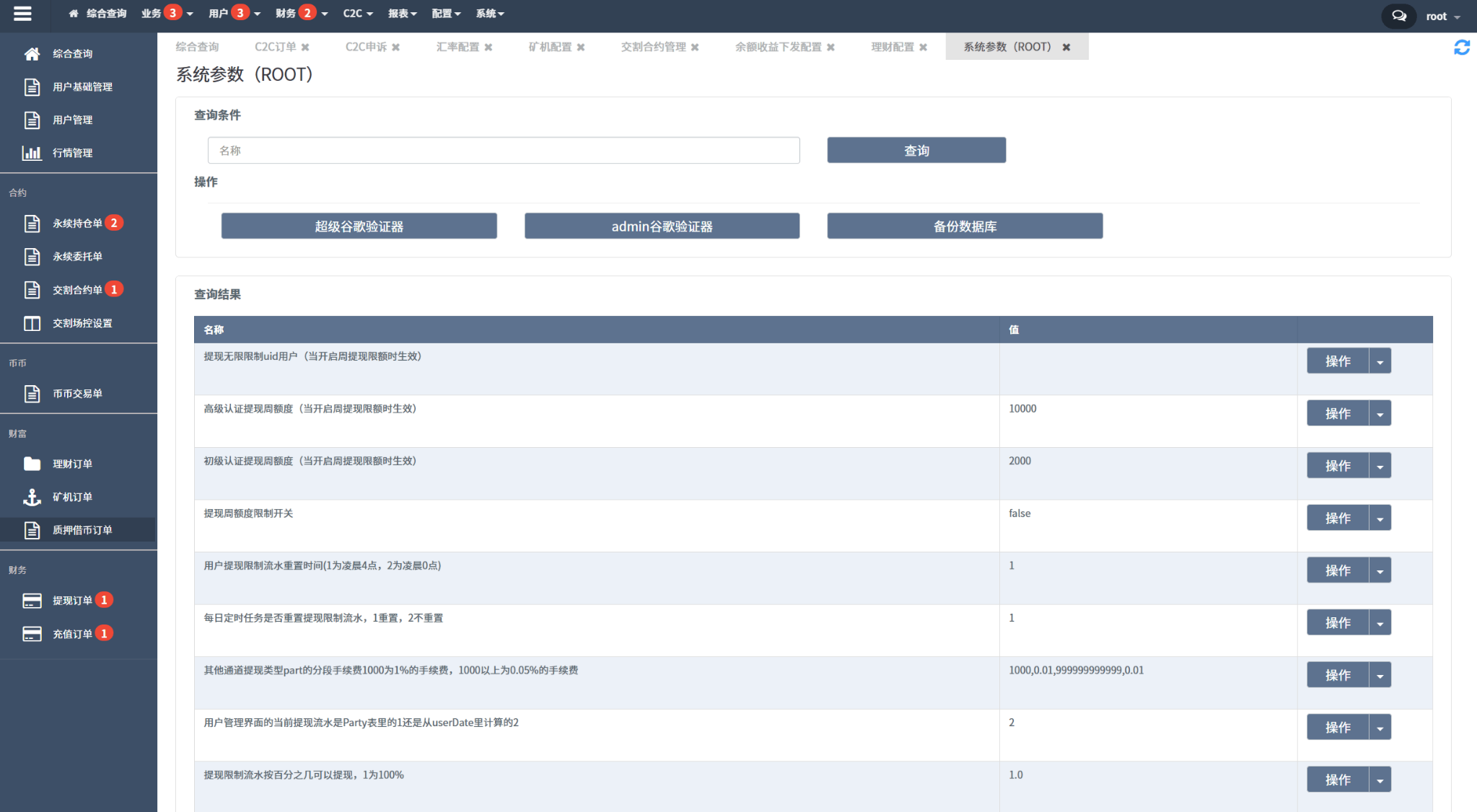Screen dimensions: 1477x812
Task: Close the 余额收益下发配置 tab
Action: click(830, 48)
